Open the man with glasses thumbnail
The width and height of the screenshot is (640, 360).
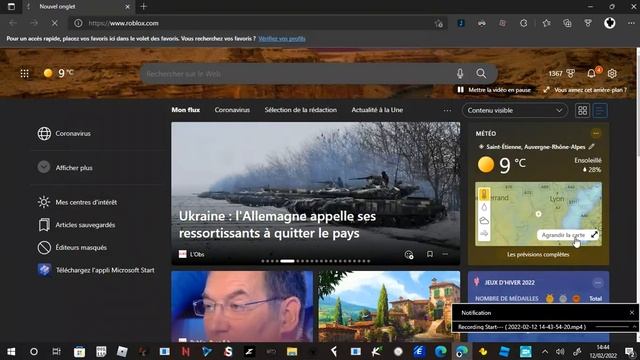coord(242,307)
